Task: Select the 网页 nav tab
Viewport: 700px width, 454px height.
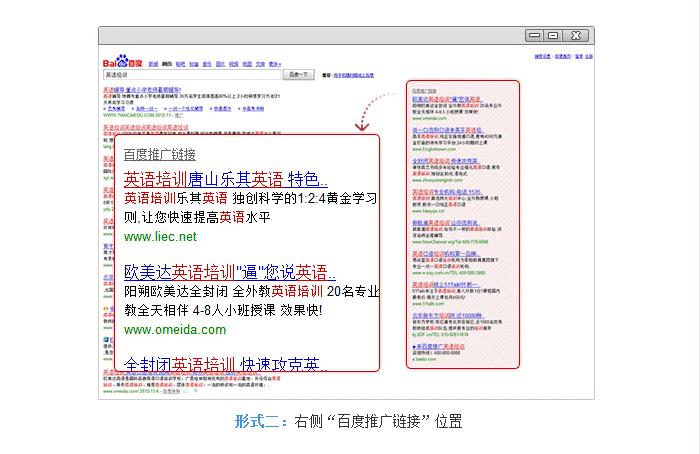Action: pyautogui.click(x=167, y=64)
